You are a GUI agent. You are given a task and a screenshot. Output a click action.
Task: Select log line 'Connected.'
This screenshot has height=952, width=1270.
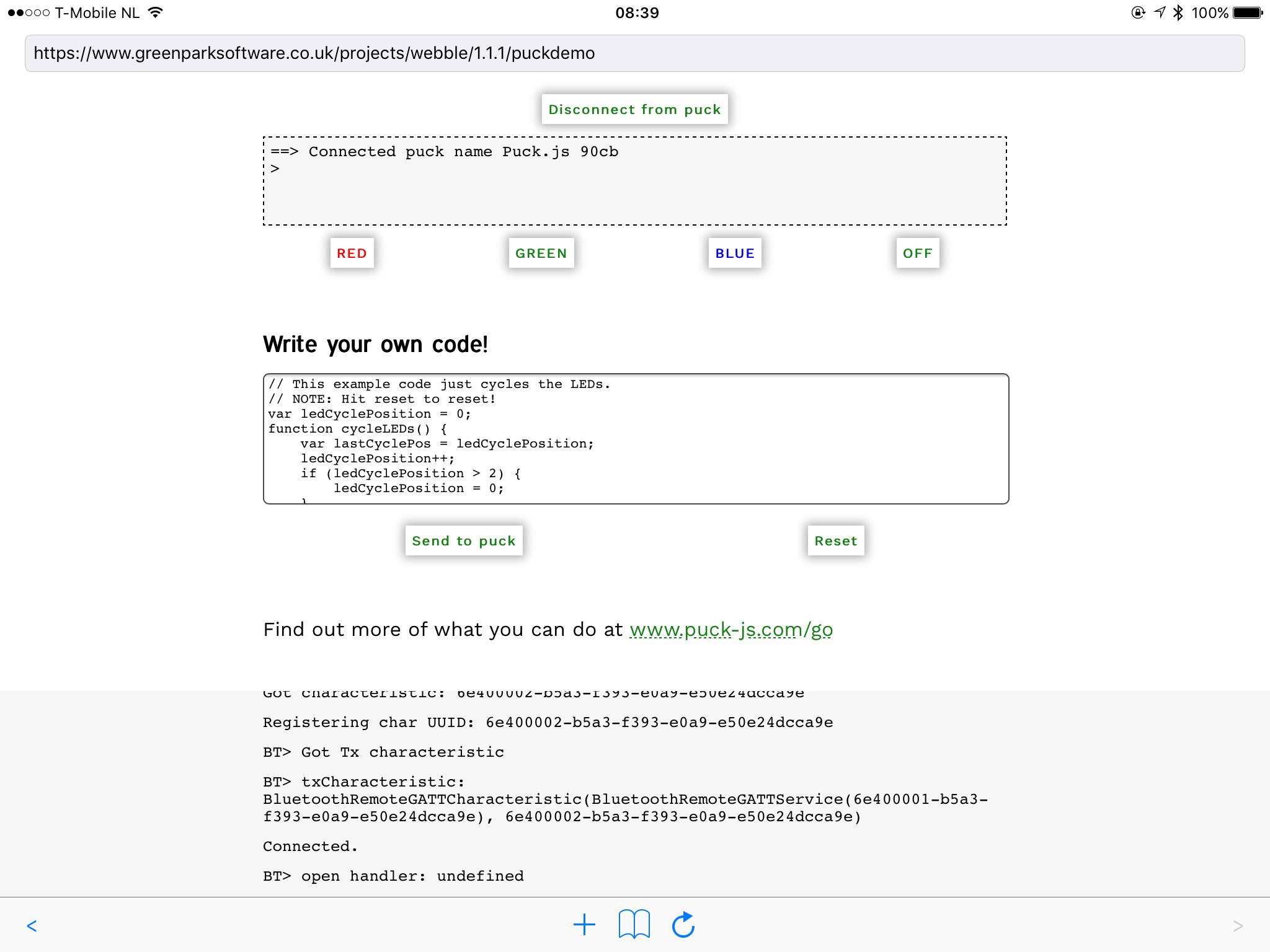pos(310,847)
